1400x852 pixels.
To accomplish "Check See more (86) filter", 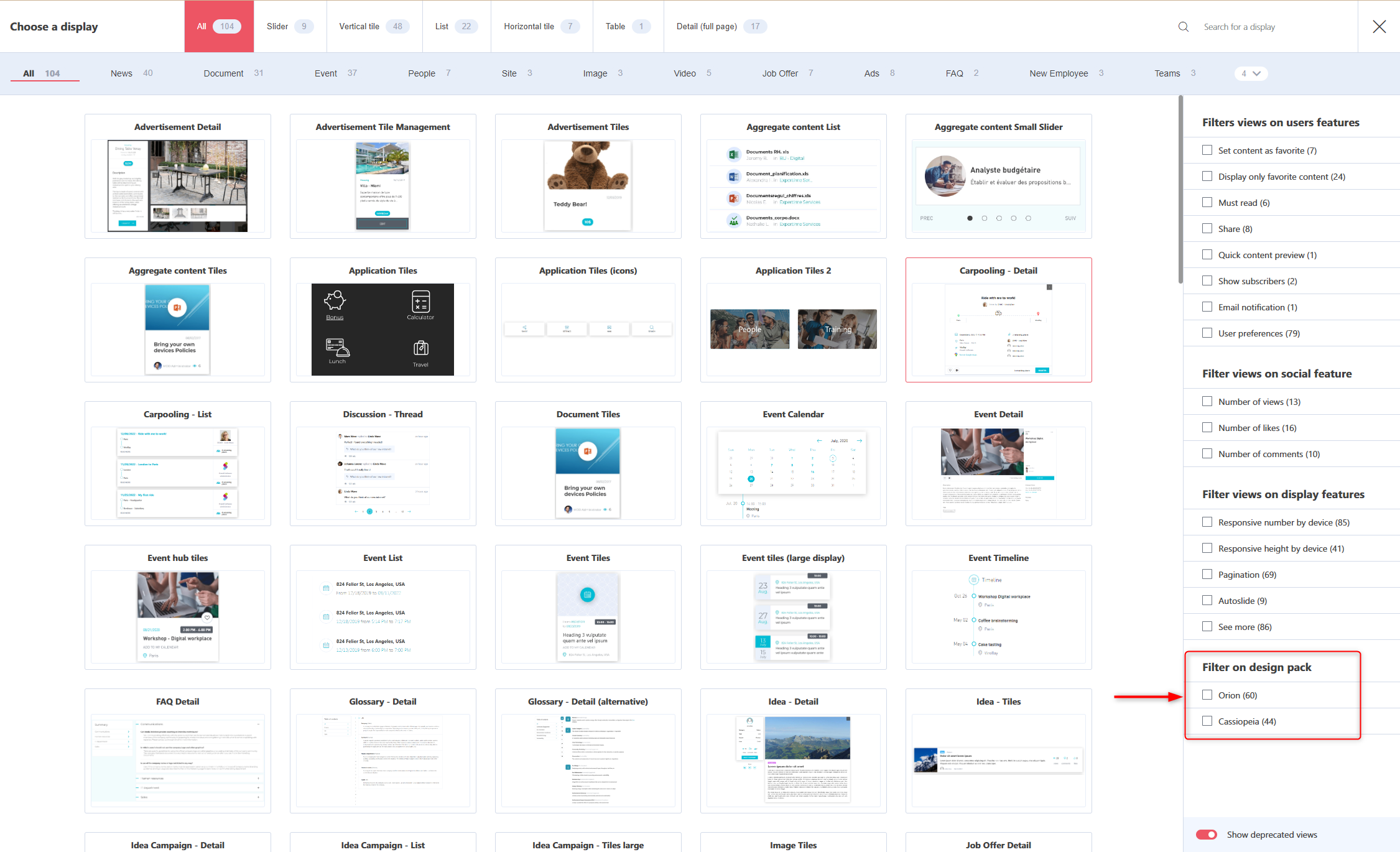I will point(1207,626).
